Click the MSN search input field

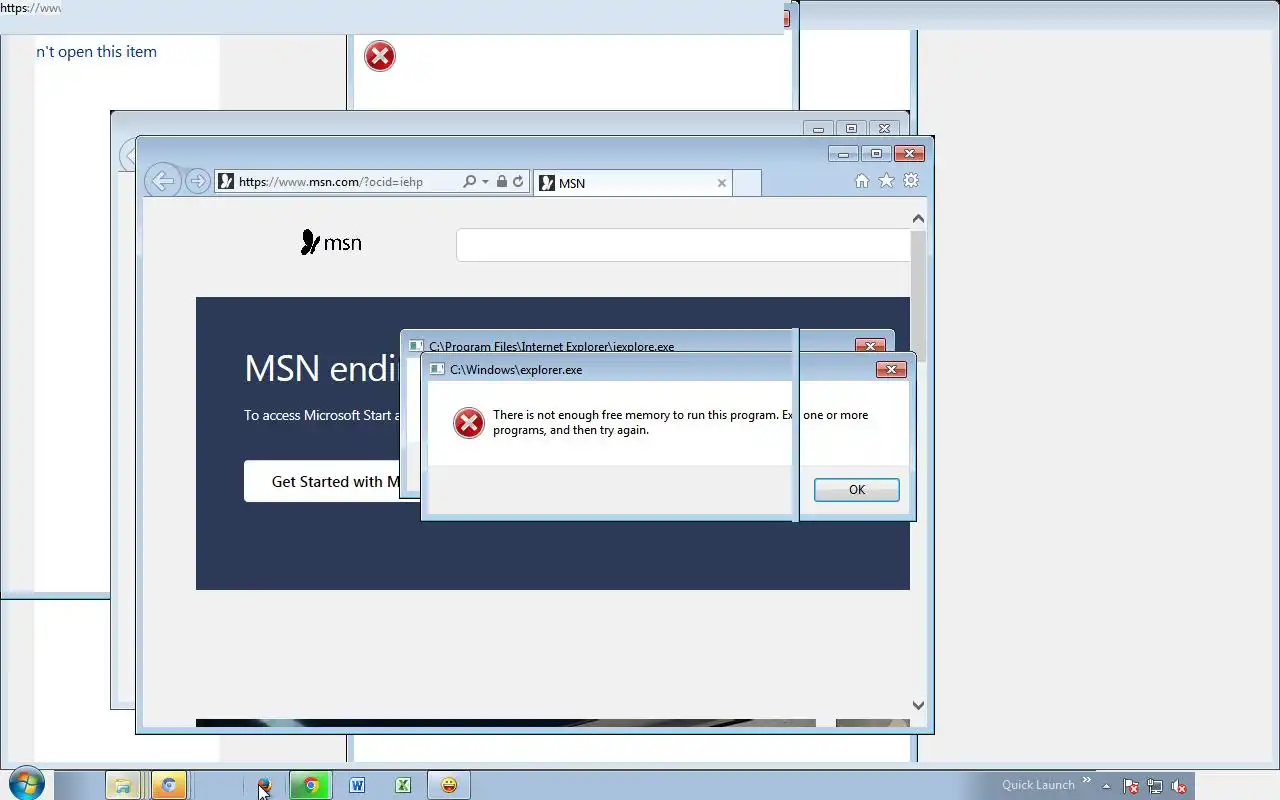point(683,245)
